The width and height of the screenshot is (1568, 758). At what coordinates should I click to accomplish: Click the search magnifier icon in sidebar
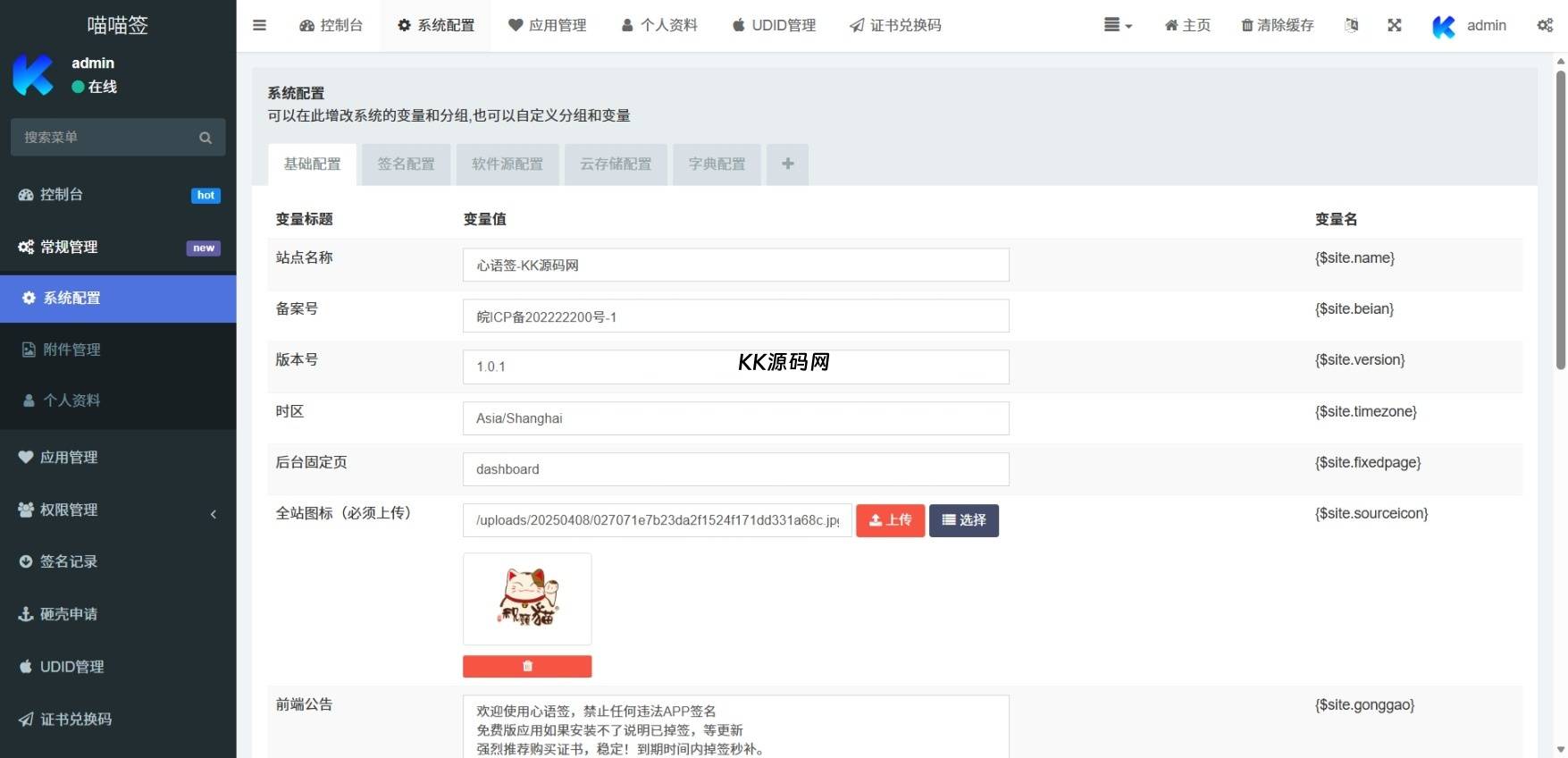click(205, 138)
